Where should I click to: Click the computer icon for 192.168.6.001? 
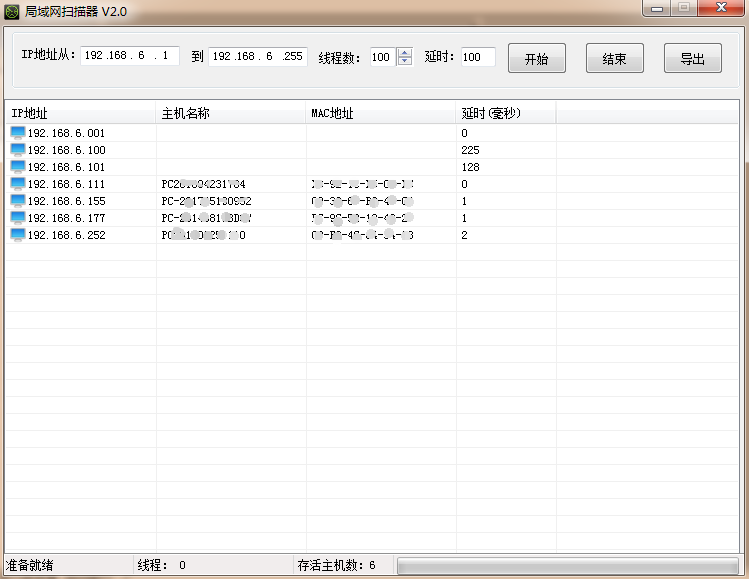tap(18, 133)
